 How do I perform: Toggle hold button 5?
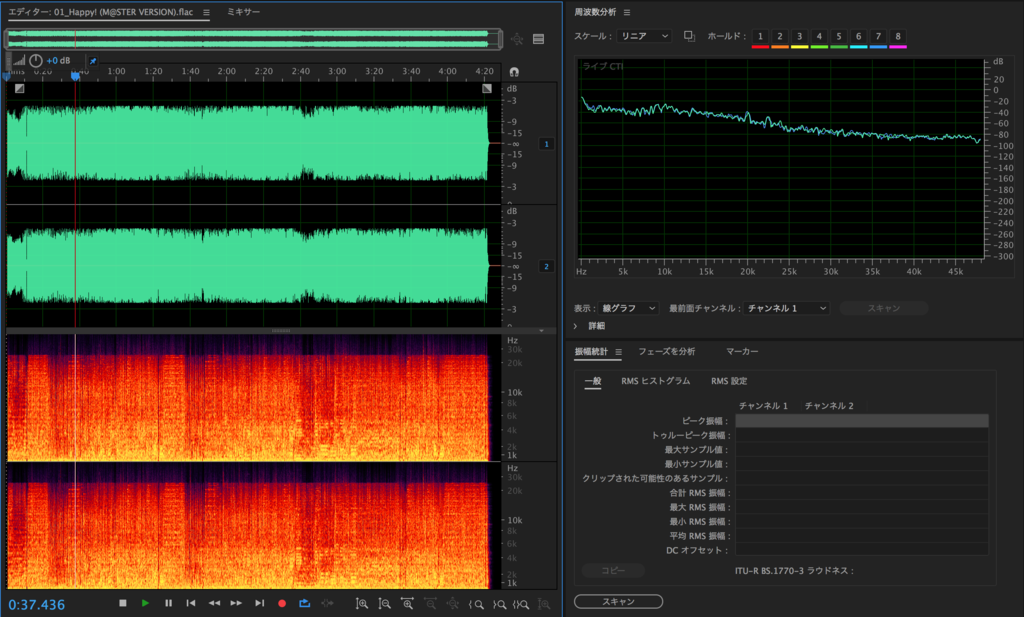coord(839,37)
